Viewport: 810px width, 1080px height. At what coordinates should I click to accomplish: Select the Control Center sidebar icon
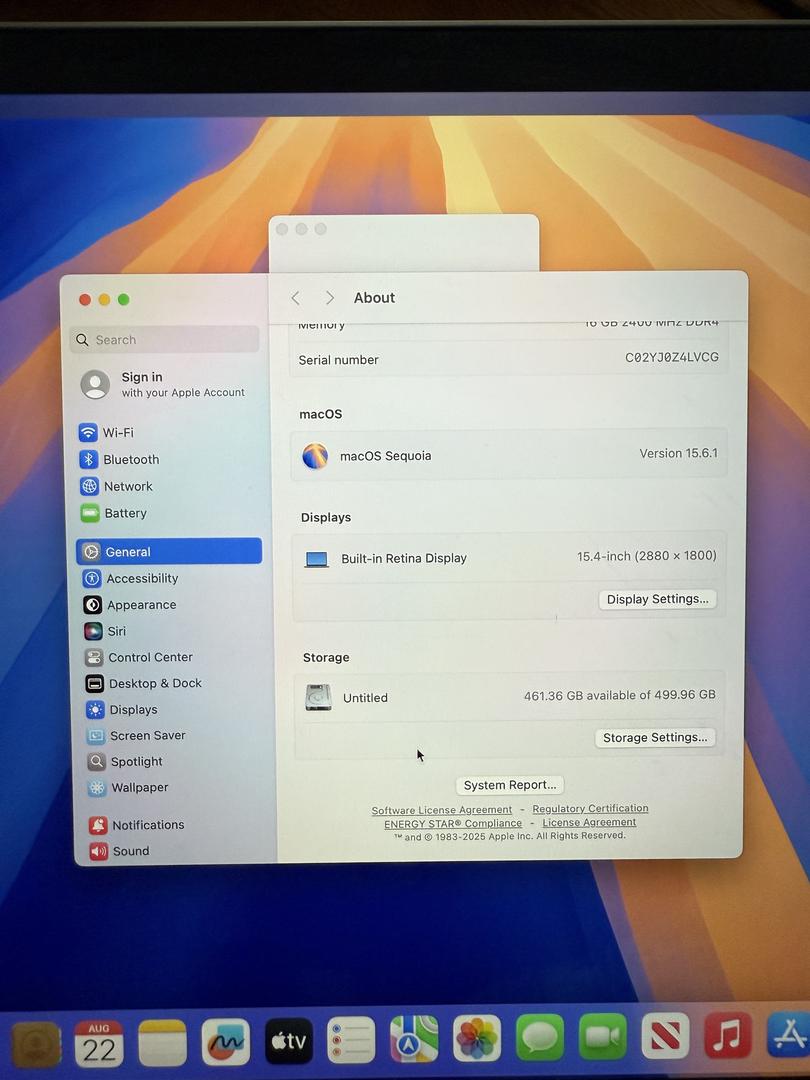(94, 657)
